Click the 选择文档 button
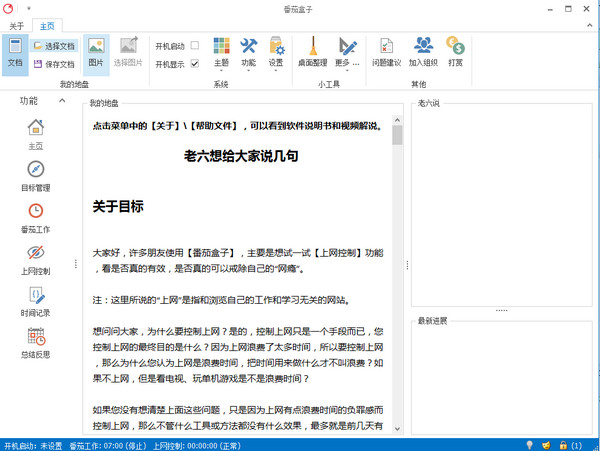This screenshot has height=451, width=600. [53, 46]
